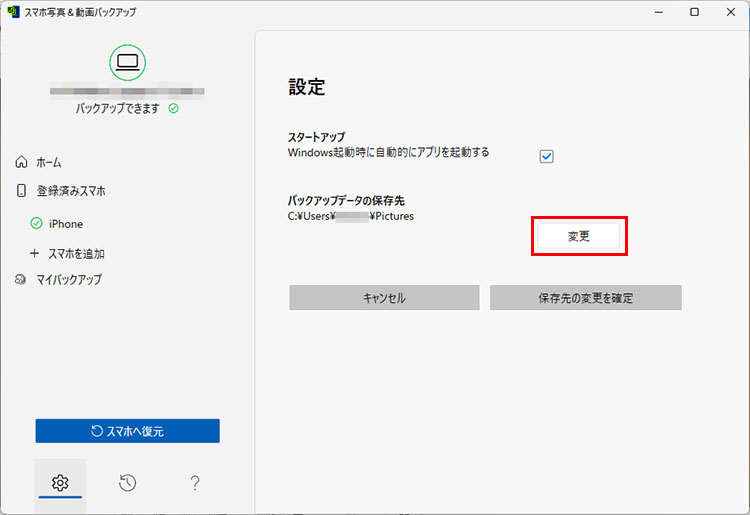Image resolution: width=750 pixels, height=515 pixels.
Task: Open マイバックアップ from the sidebar
Action: click(x=68, y=279)
